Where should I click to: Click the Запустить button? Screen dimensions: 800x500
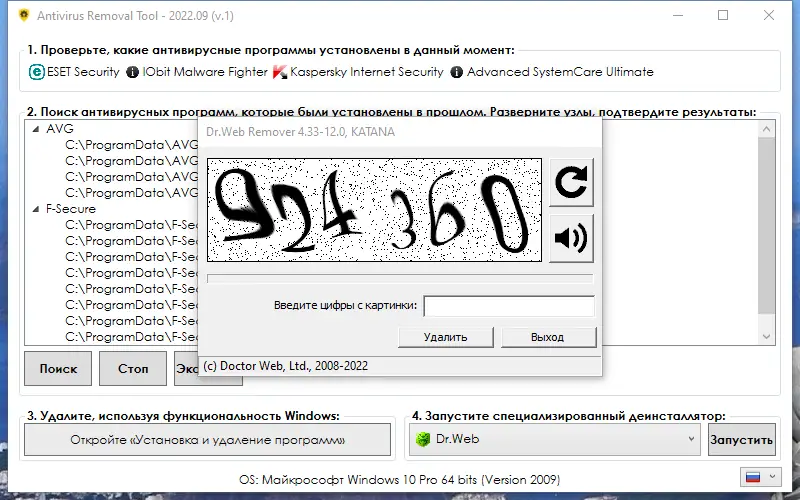point(742,440)
